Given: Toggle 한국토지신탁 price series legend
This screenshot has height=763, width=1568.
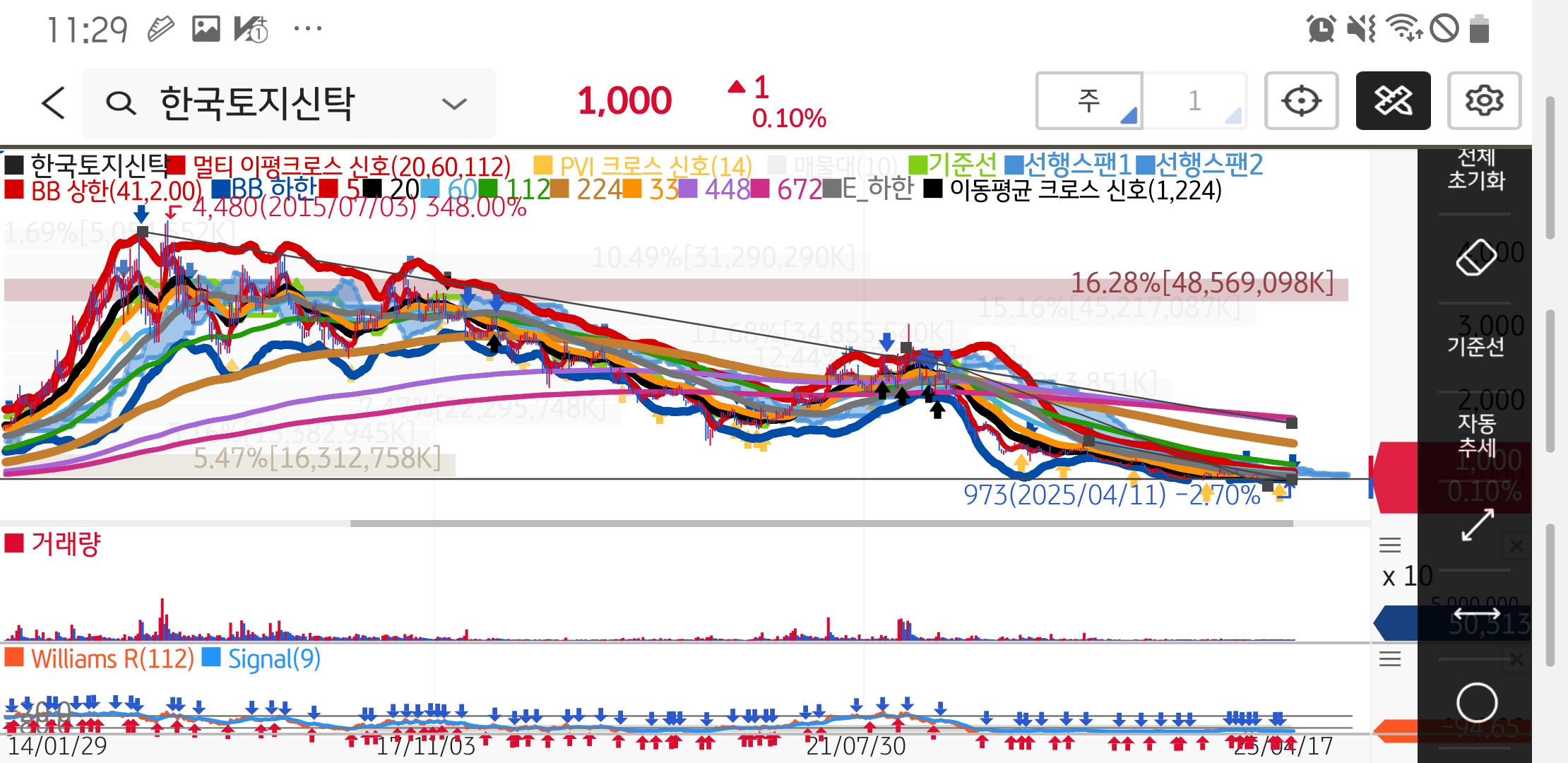Looking at the screenshot, I should point(87,165).
